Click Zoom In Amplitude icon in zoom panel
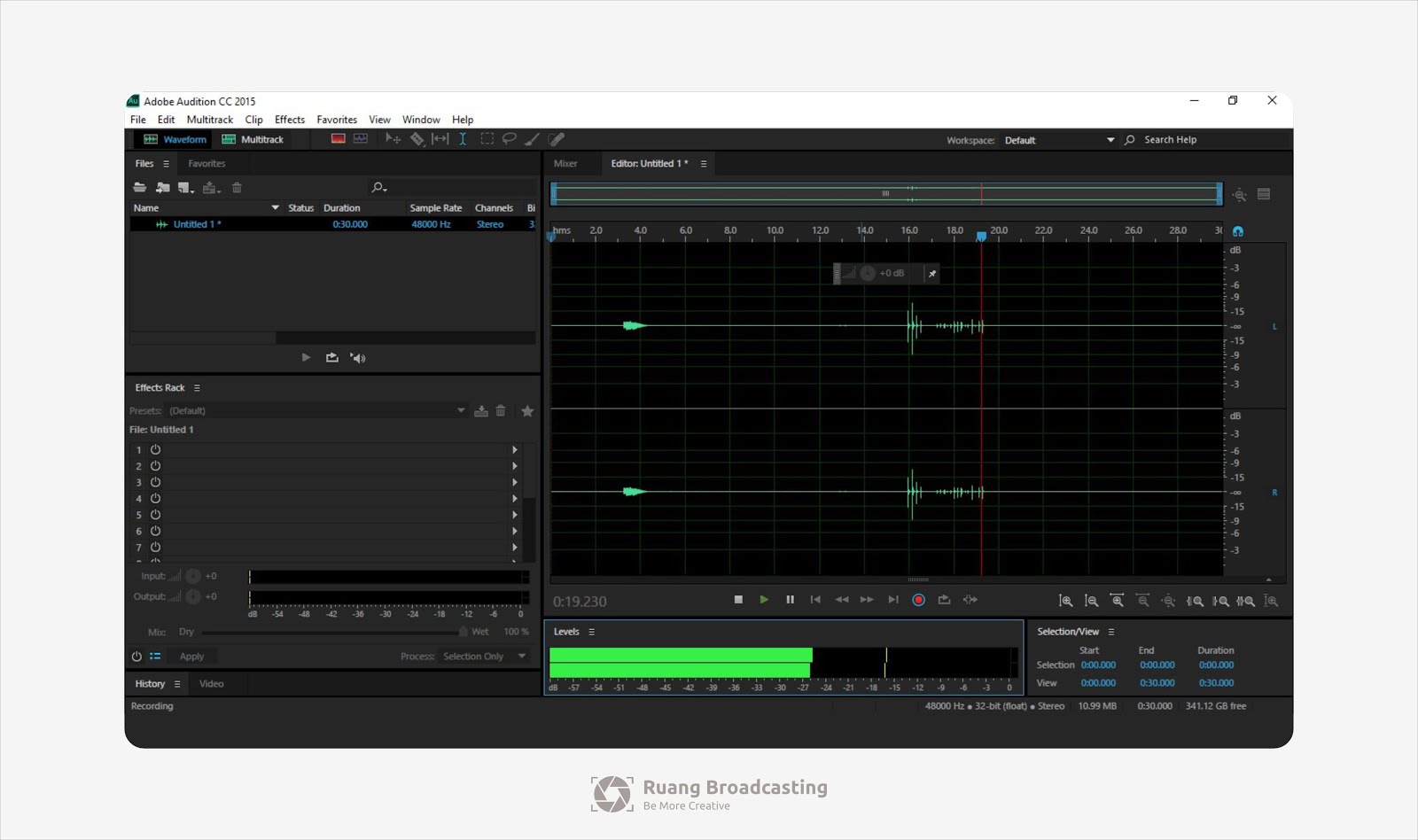The image size is (1418, 840). click(x=1066, y=601)
